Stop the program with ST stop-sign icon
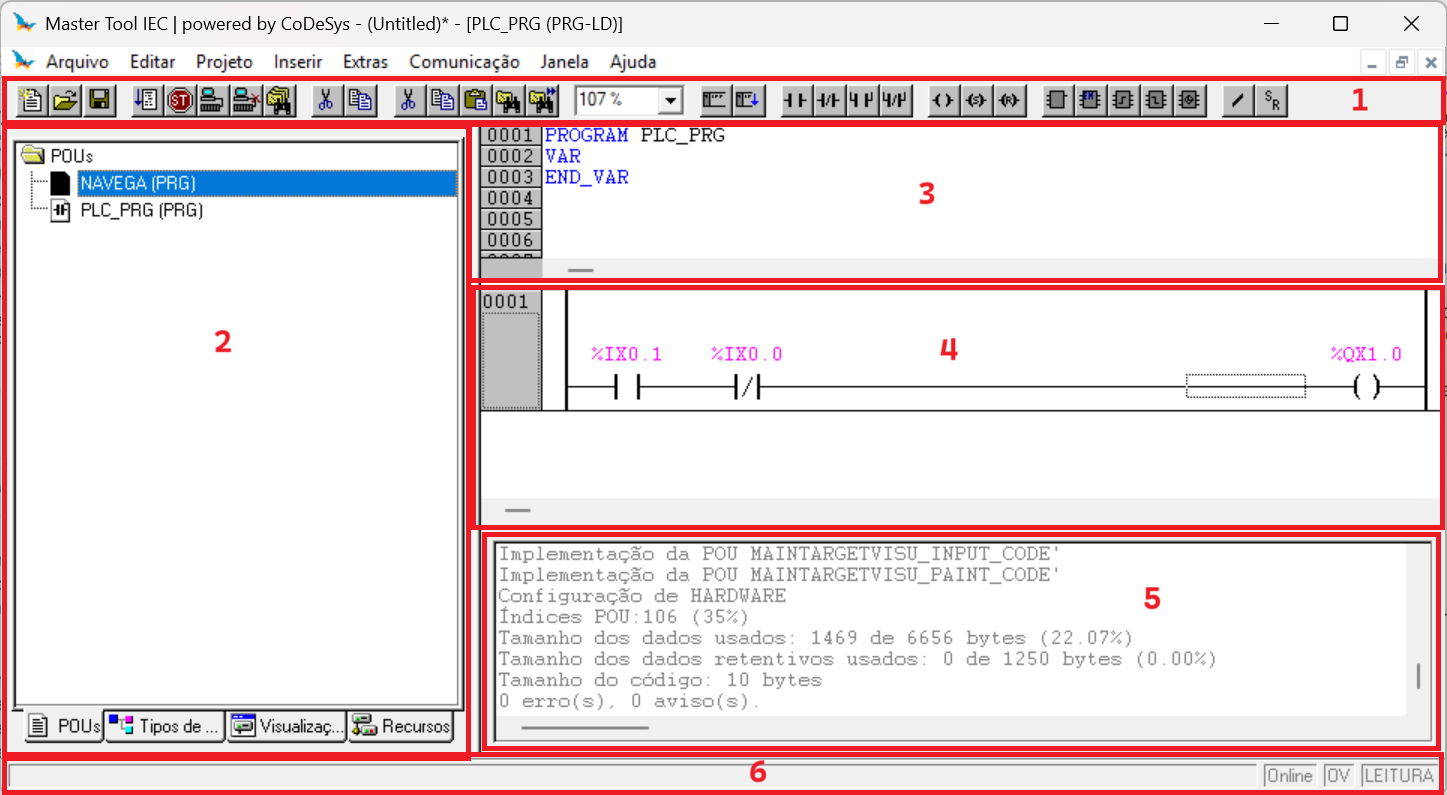Viewport: 1447px width, 795px height. point(180,100)
